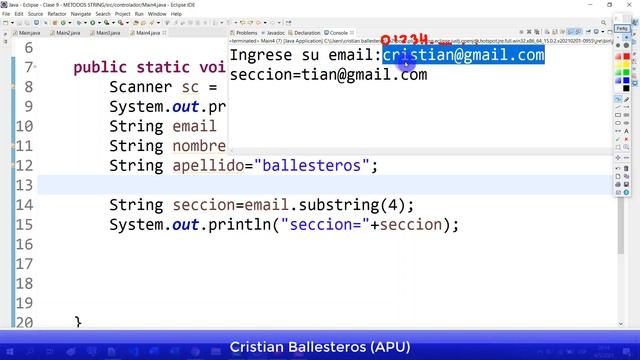
Task: Select the text 'A' tool in drawing palette
Action: tap(626, 131)
